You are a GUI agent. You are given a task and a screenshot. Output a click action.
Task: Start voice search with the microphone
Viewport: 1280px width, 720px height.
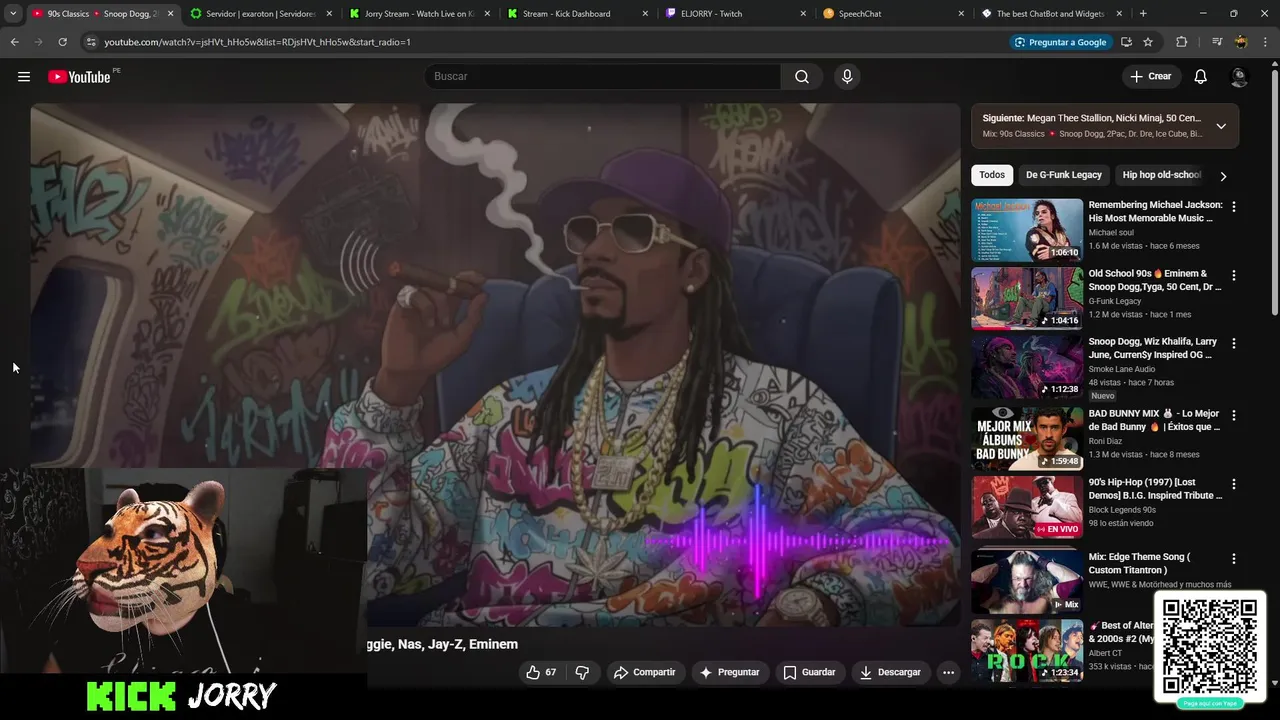pyautogui.click(x=847, y=77)
